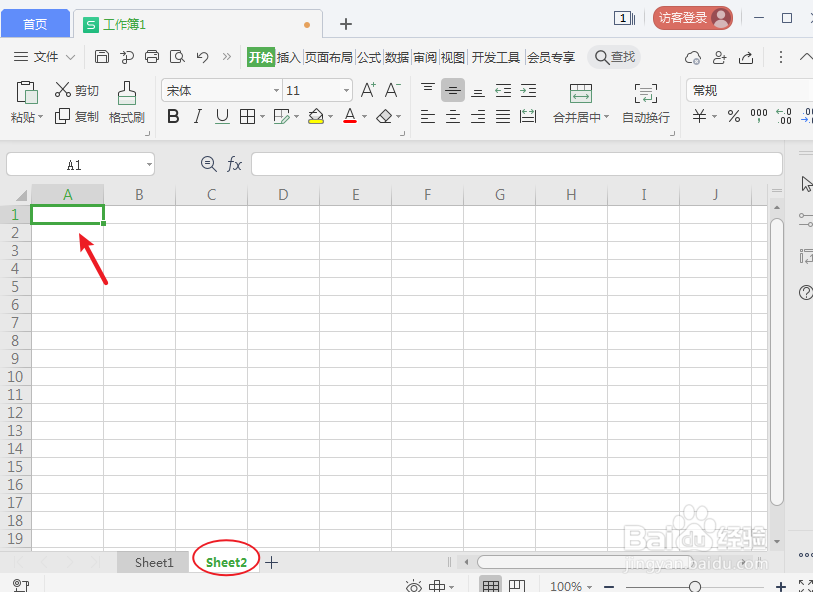Screen dimensions: 813x592
Task: Toggle Underline formatting
Action: (222, 117)
